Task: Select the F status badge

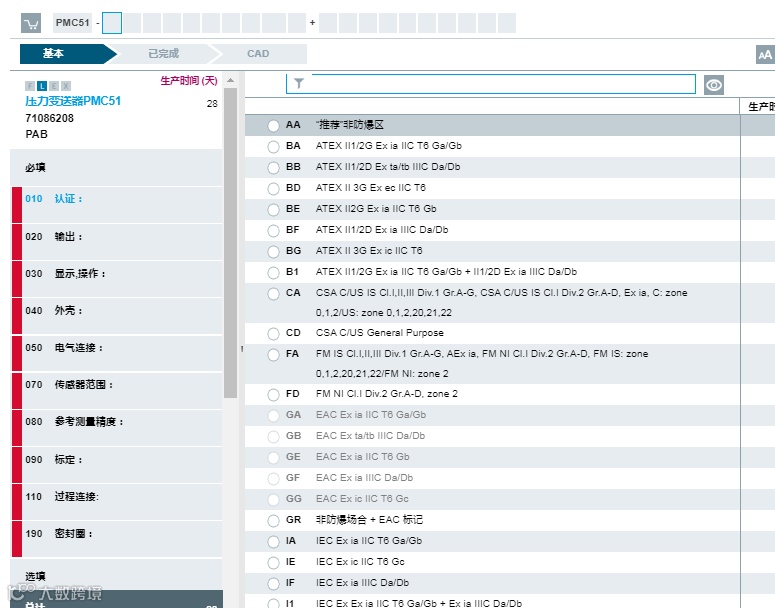Action: pyautogui.click(x=30, y=86)
